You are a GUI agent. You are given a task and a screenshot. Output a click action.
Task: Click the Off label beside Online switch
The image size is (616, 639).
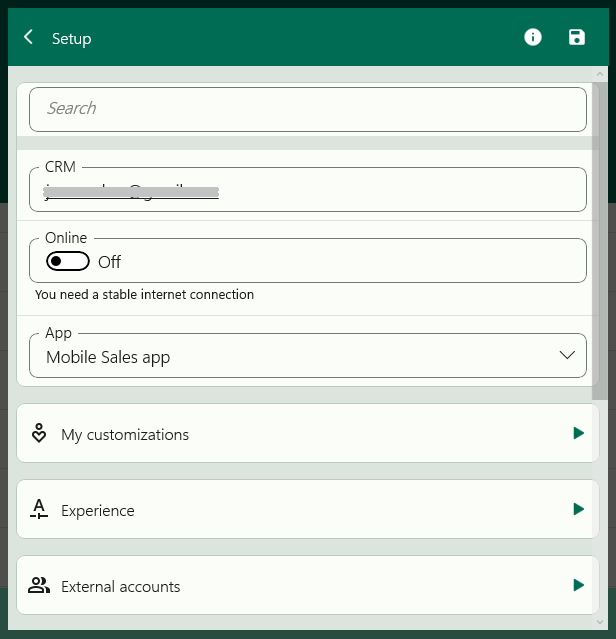(x=109, y=262)
